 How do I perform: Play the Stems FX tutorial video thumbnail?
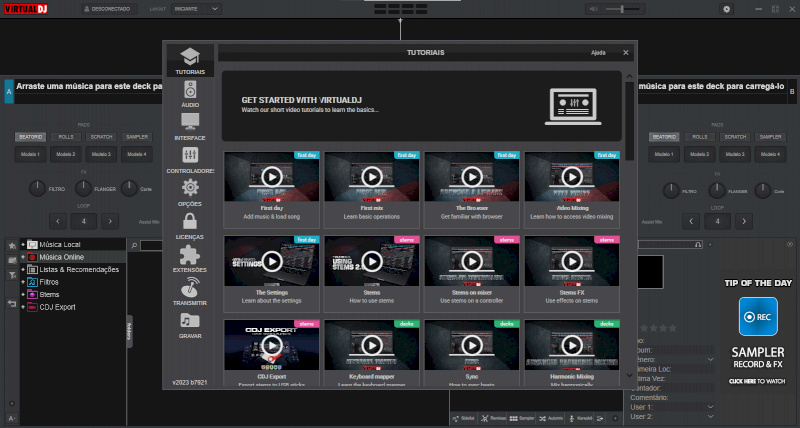571,261
